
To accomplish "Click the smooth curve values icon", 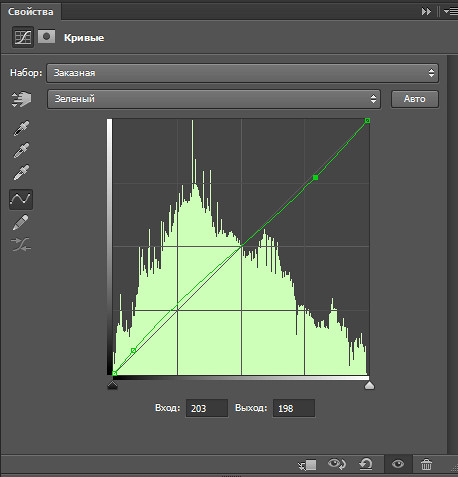I will click(21, 244).
